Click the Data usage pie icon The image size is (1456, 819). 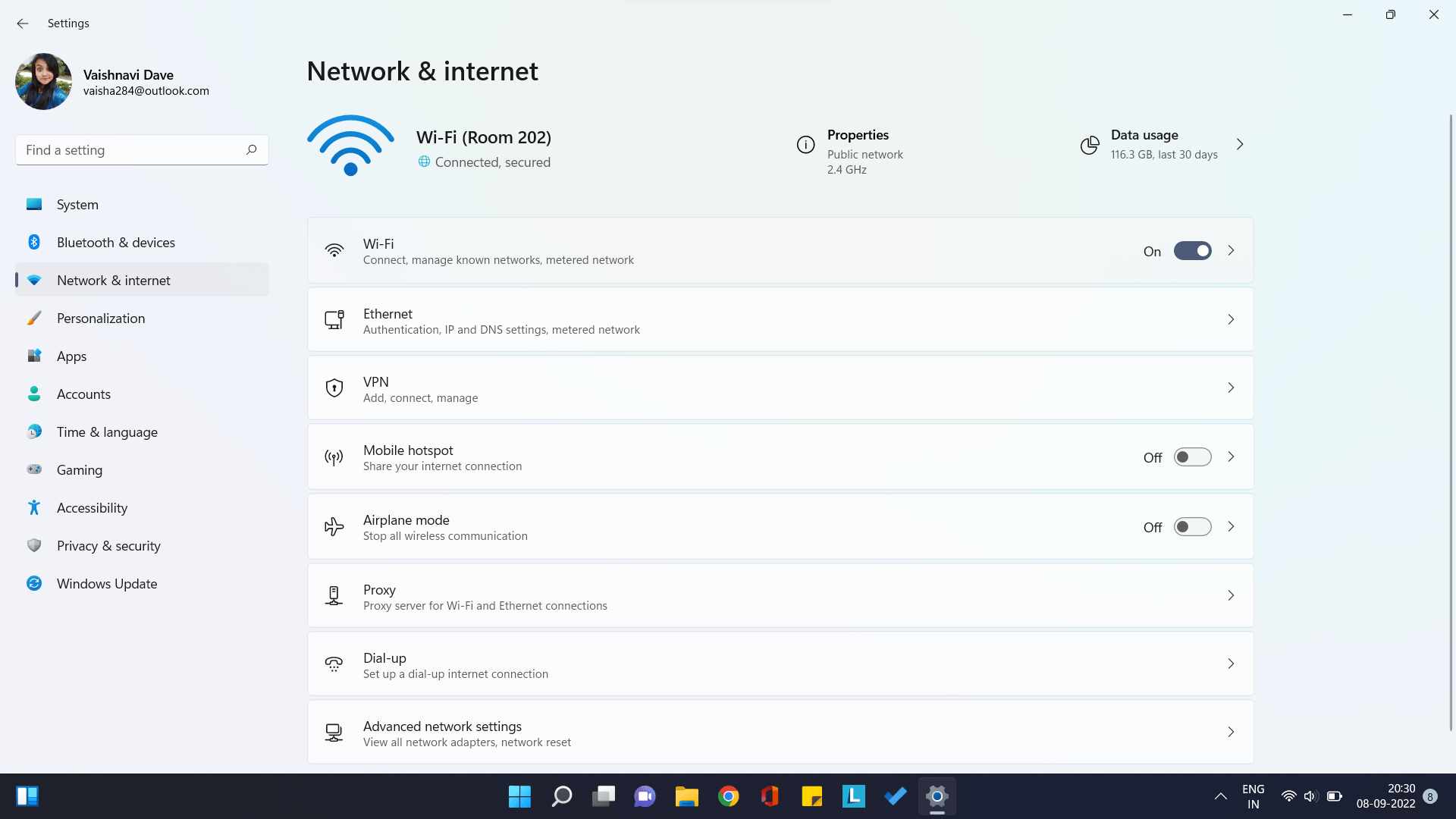click(x=1090, y=145)
